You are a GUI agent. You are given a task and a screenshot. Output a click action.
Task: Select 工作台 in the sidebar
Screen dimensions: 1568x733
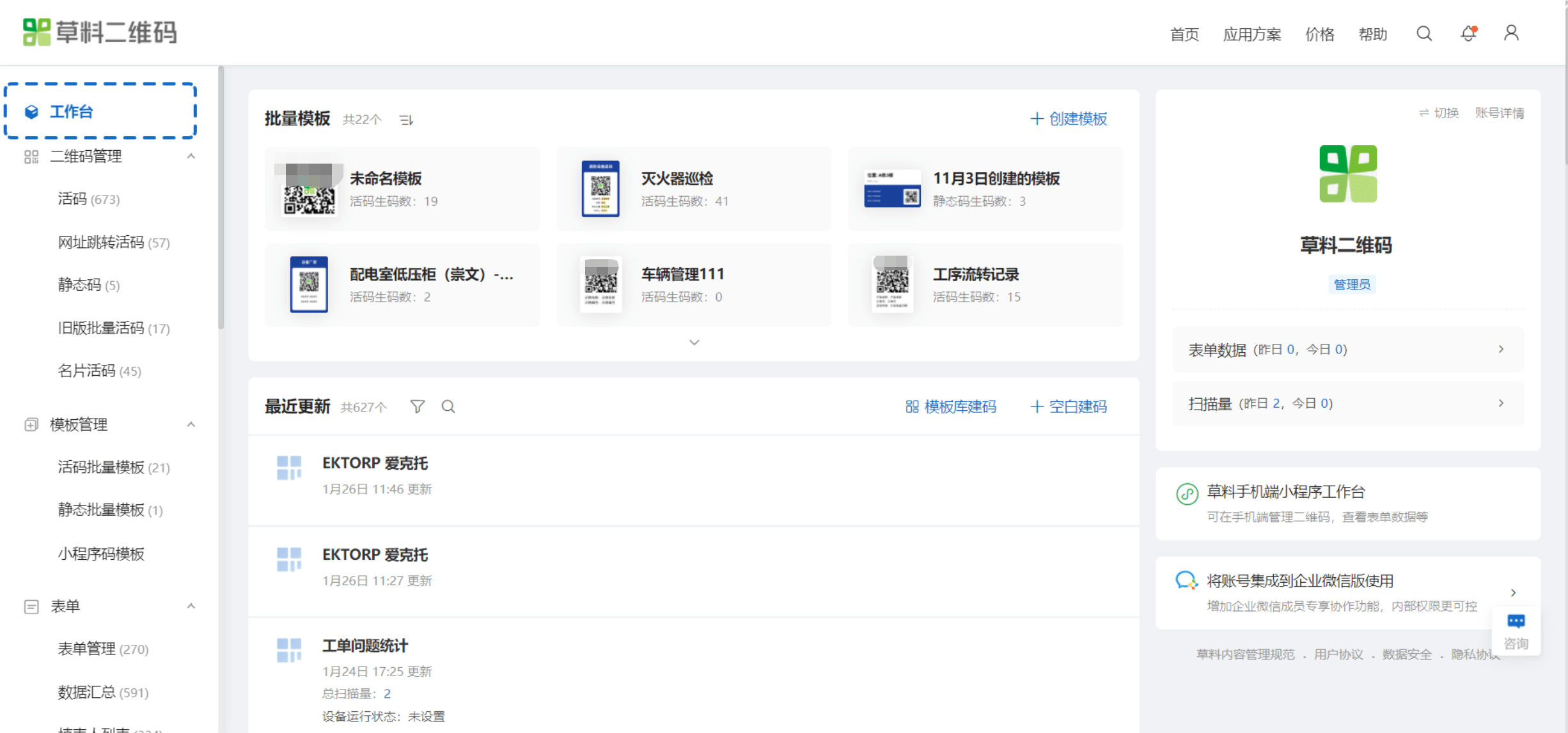pyautogui.click(x=100, y=111)
